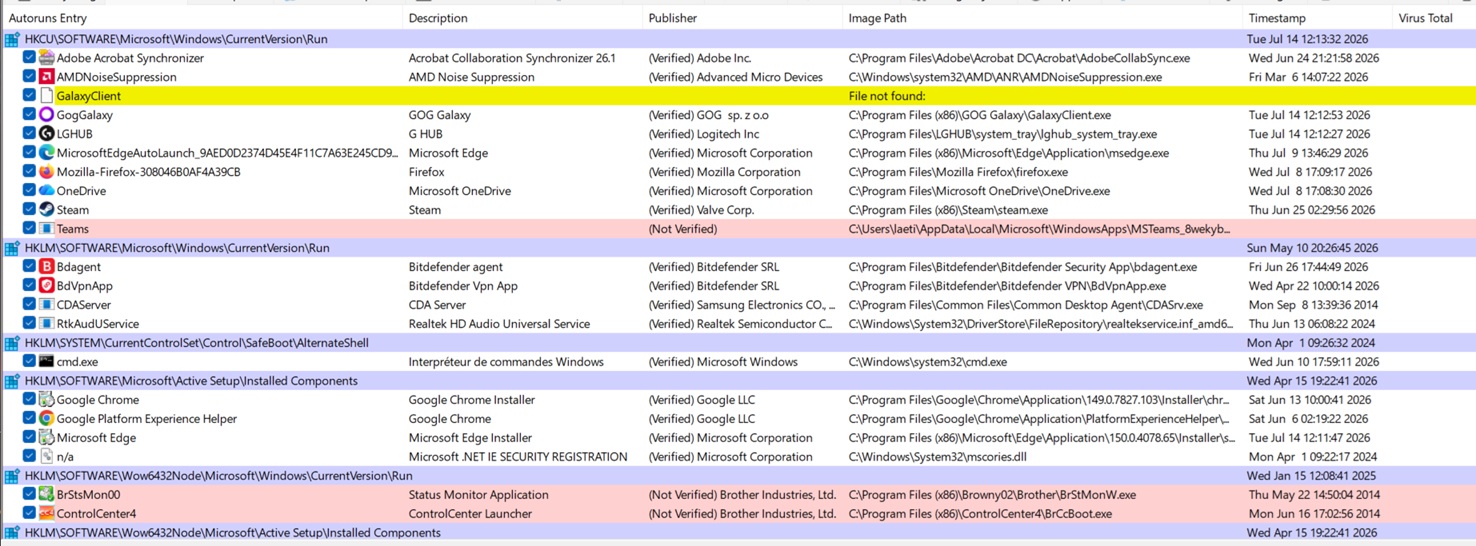Select '(Verified) Logitech Inc' publisher cell
This screenshot has height=546, width=1476.
click(x=704, y=134)
